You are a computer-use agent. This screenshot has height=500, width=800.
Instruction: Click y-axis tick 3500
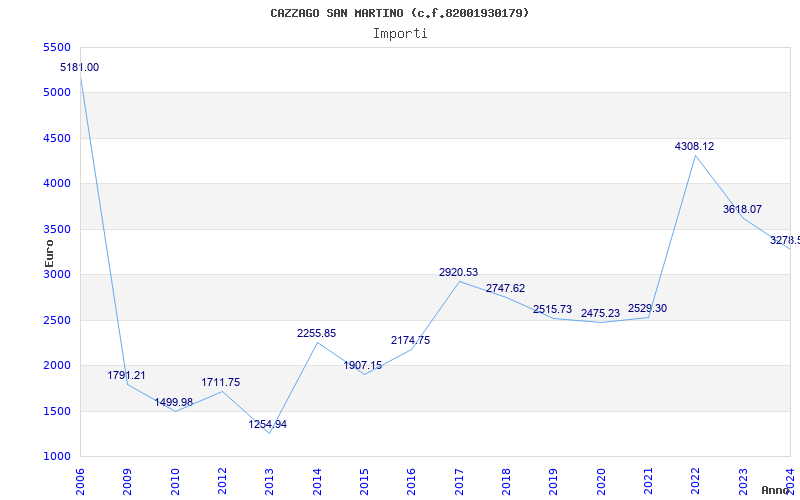(57, 230)
